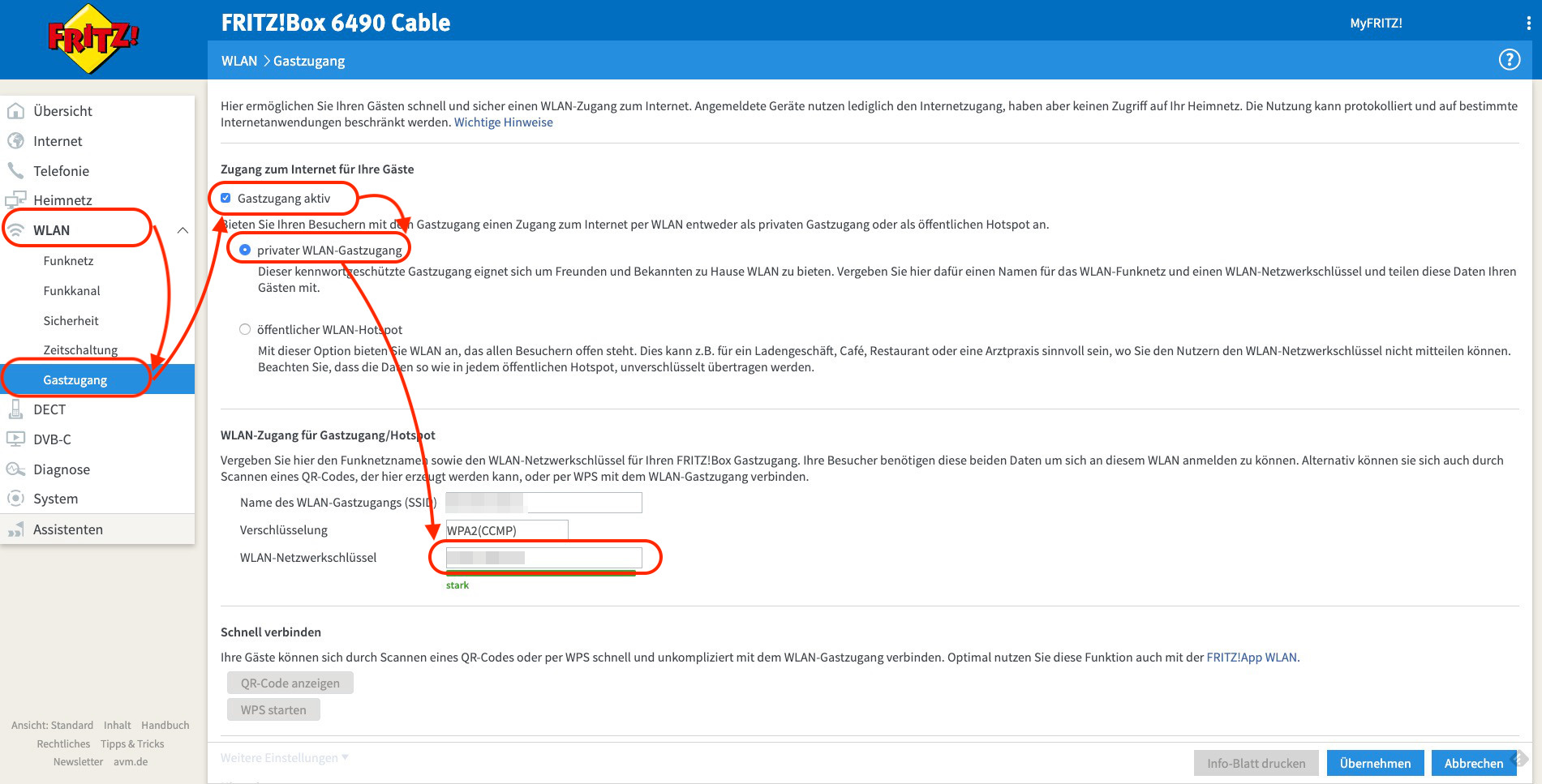Open Assistenten in sidebar
This screenshot has width=1542, height=784.
[68, 529]
